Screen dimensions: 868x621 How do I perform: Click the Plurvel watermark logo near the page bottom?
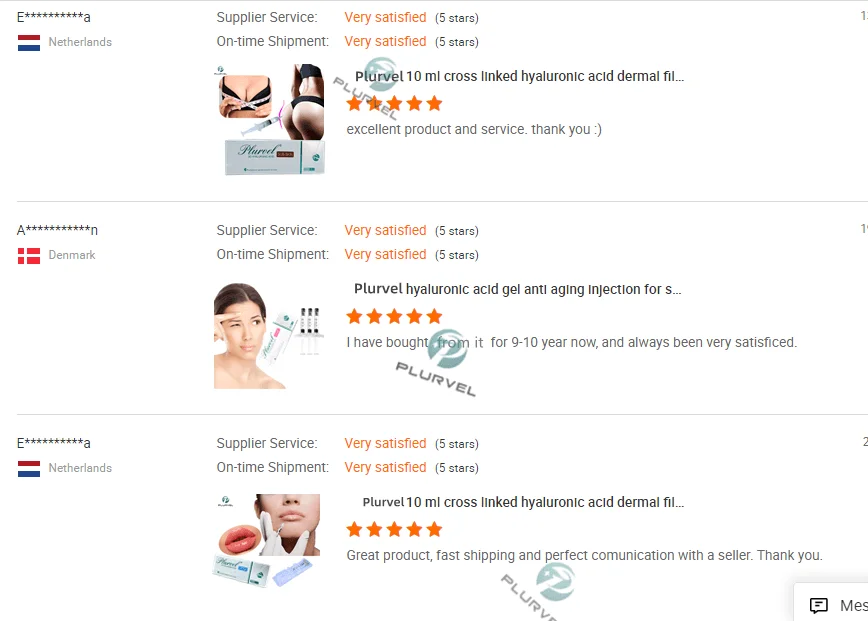(556, 581)
